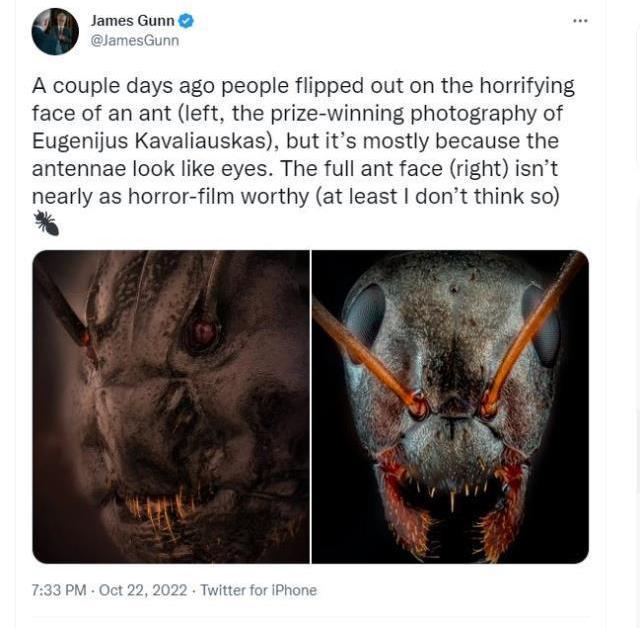The image size is (640, 628).
Task: Open the James Gunn display name
Action: (x=132, y=21)
